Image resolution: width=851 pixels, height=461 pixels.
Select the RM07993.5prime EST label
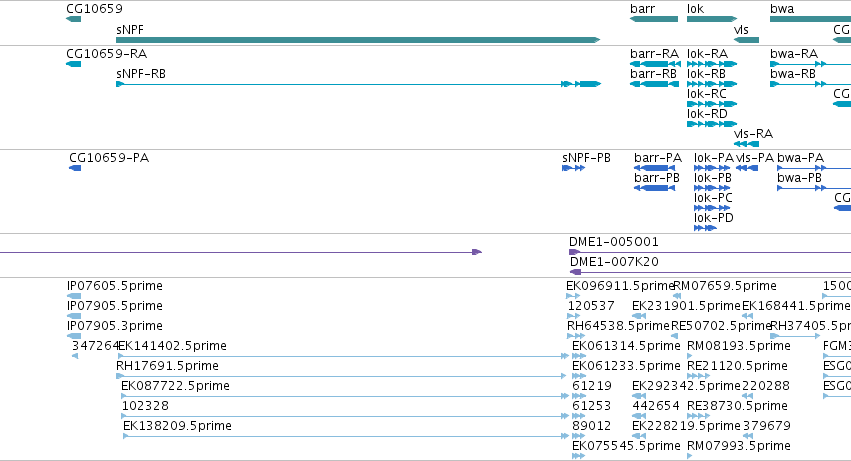[x=739, y=446]
